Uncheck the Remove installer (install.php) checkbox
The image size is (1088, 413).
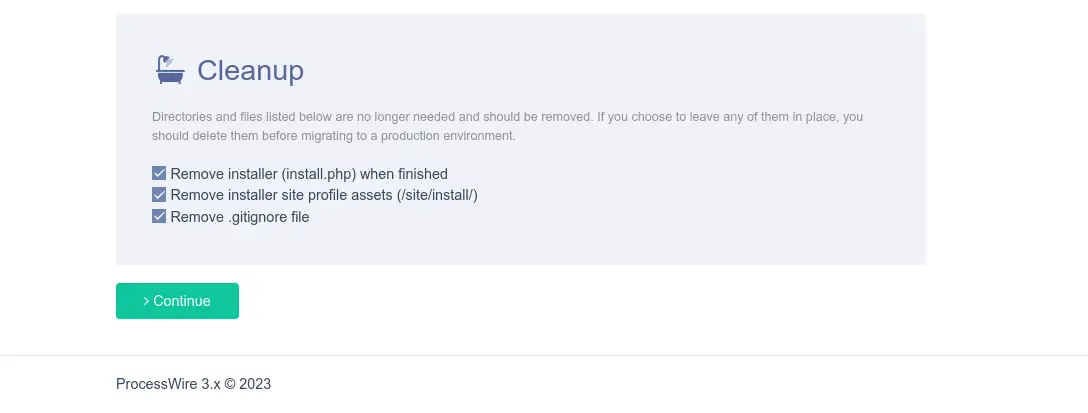(x=159, y=174)
